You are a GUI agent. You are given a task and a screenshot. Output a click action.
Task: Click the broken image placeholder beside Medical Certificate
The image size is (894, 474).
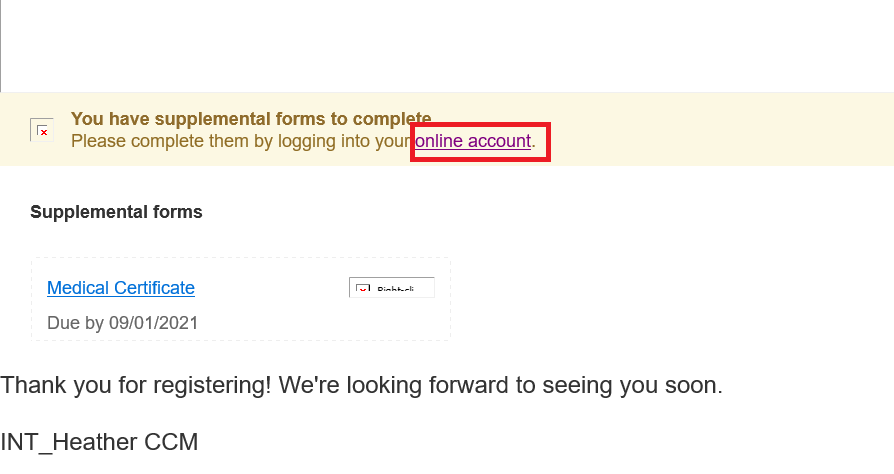(391, 288)
